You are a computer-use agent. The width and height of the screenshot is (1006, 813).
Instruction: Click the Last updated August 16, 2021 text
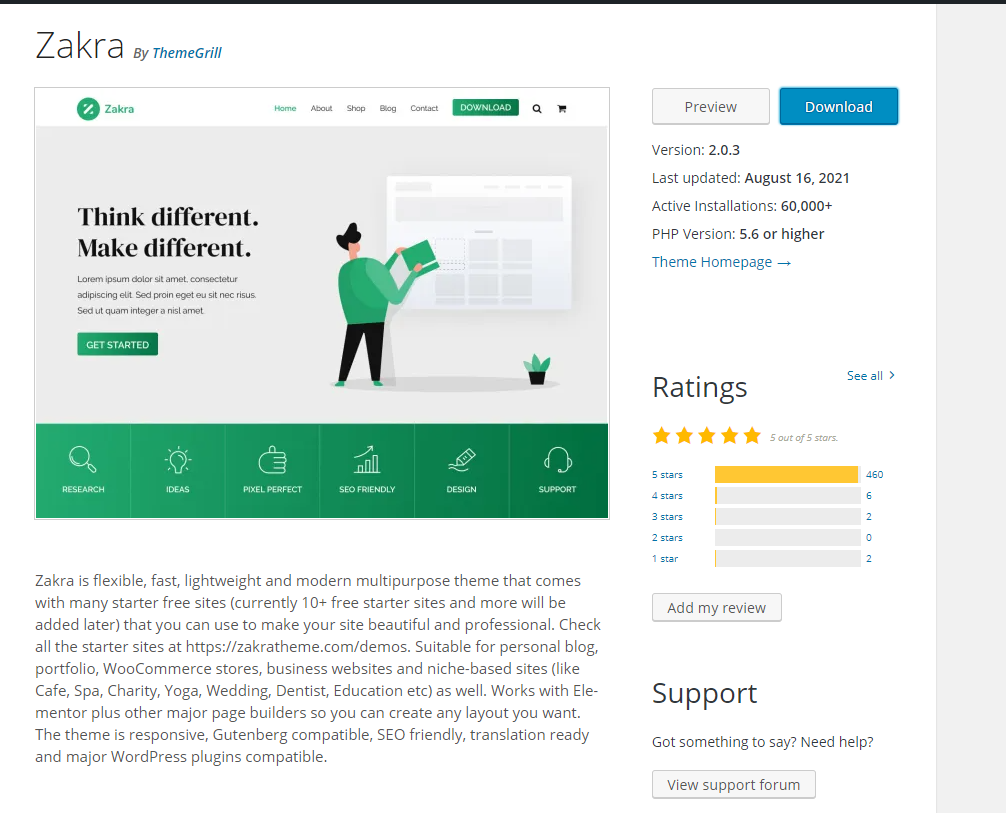(751, 178)
